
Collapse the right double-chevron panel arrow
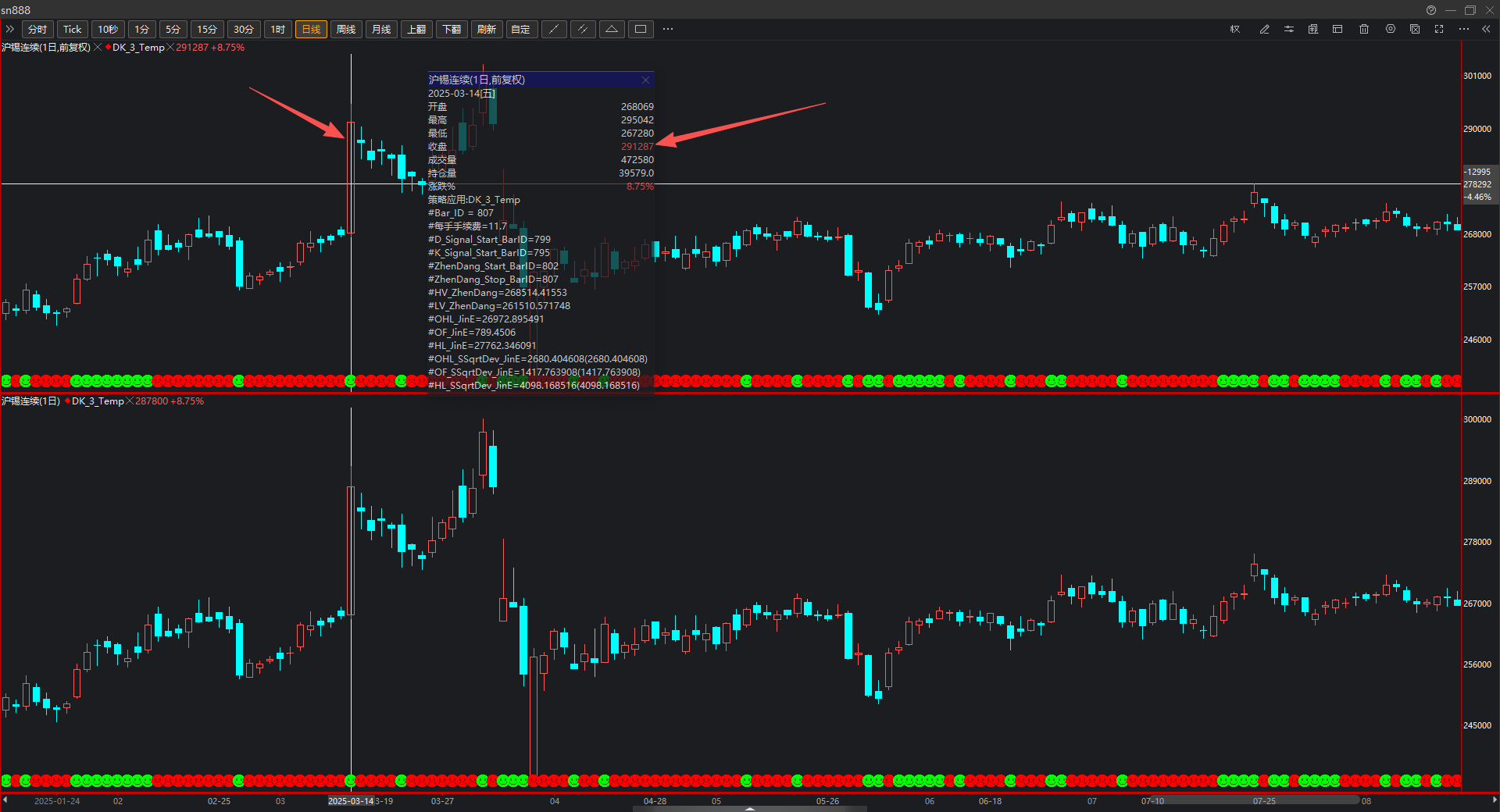point(1486,30)
